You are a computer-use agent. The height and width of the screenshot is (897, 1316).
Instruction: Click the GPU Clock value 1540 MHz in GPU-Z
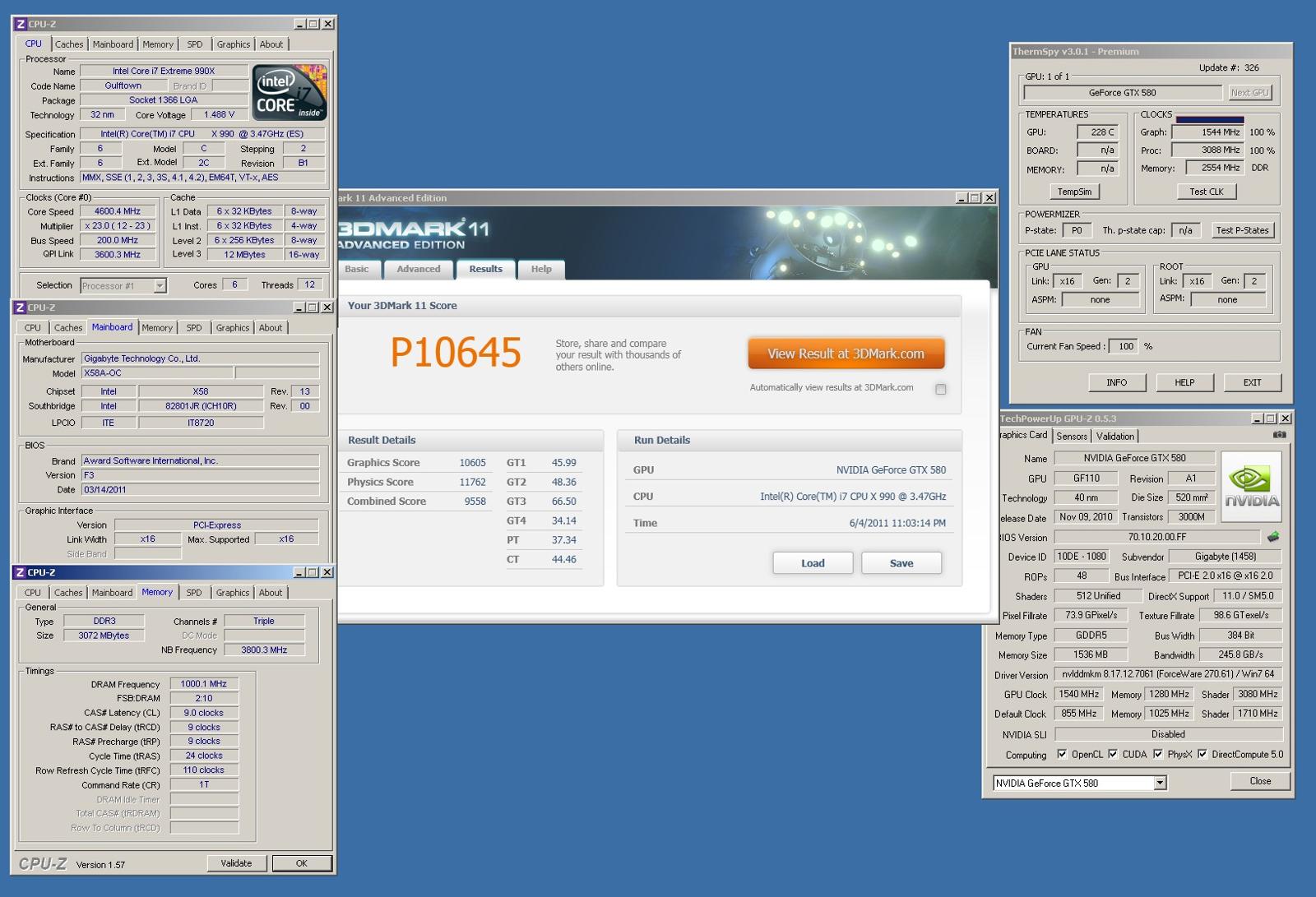(1079, 695)
